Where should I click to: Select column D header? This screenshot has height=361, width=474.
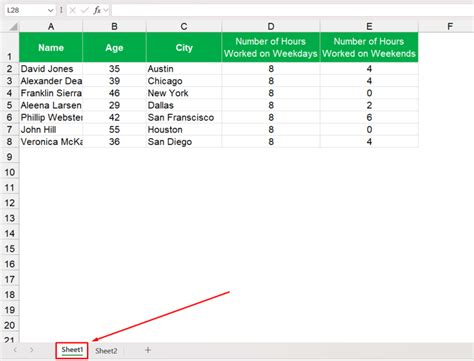coord(271,26)
